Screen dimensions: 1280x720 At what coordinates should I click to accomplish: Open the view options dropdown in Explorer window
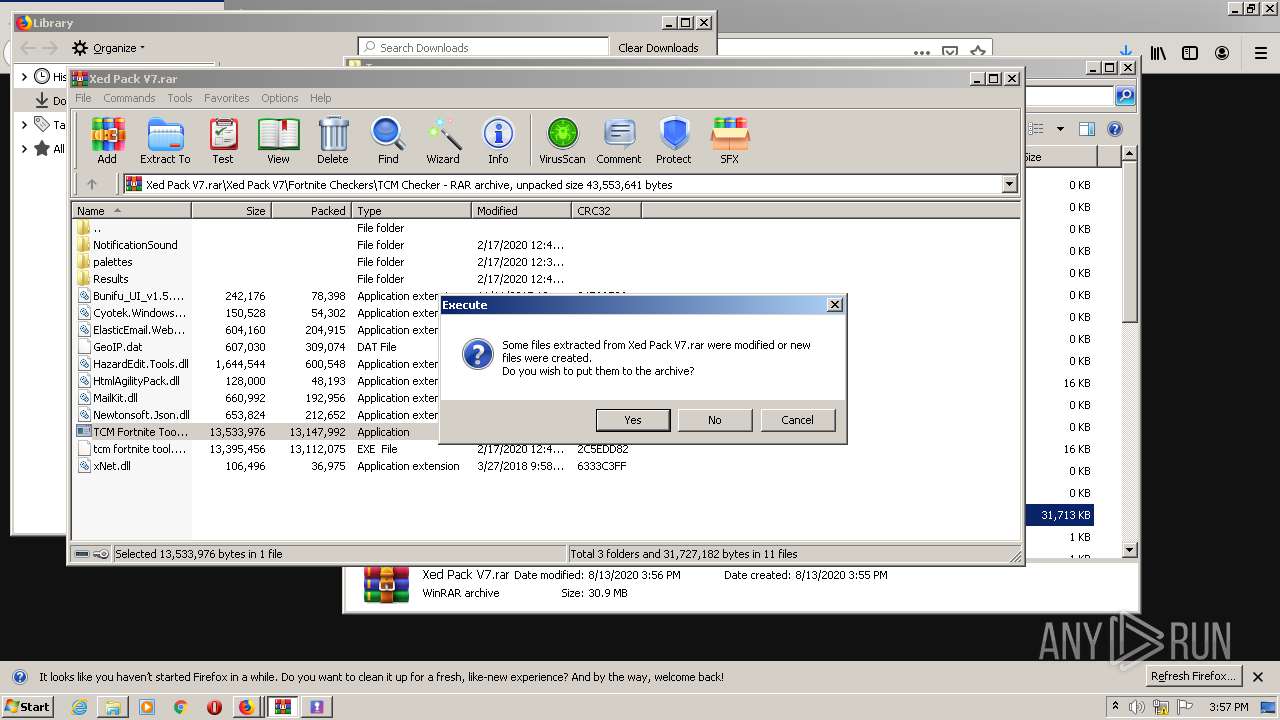[1060, 129]
